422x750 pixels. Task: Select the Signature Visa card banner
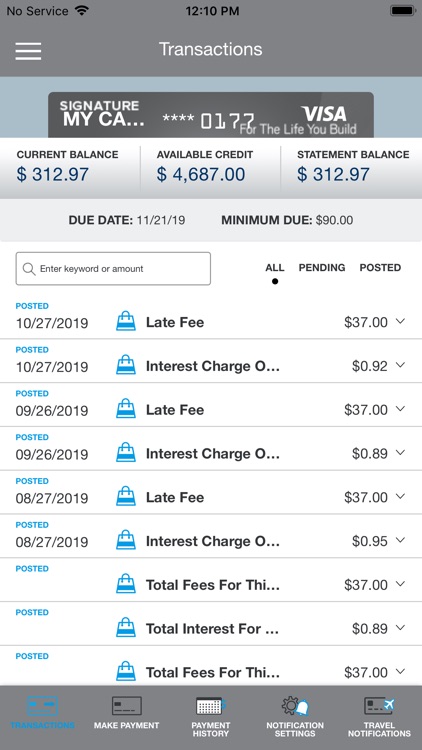[211, 115]
